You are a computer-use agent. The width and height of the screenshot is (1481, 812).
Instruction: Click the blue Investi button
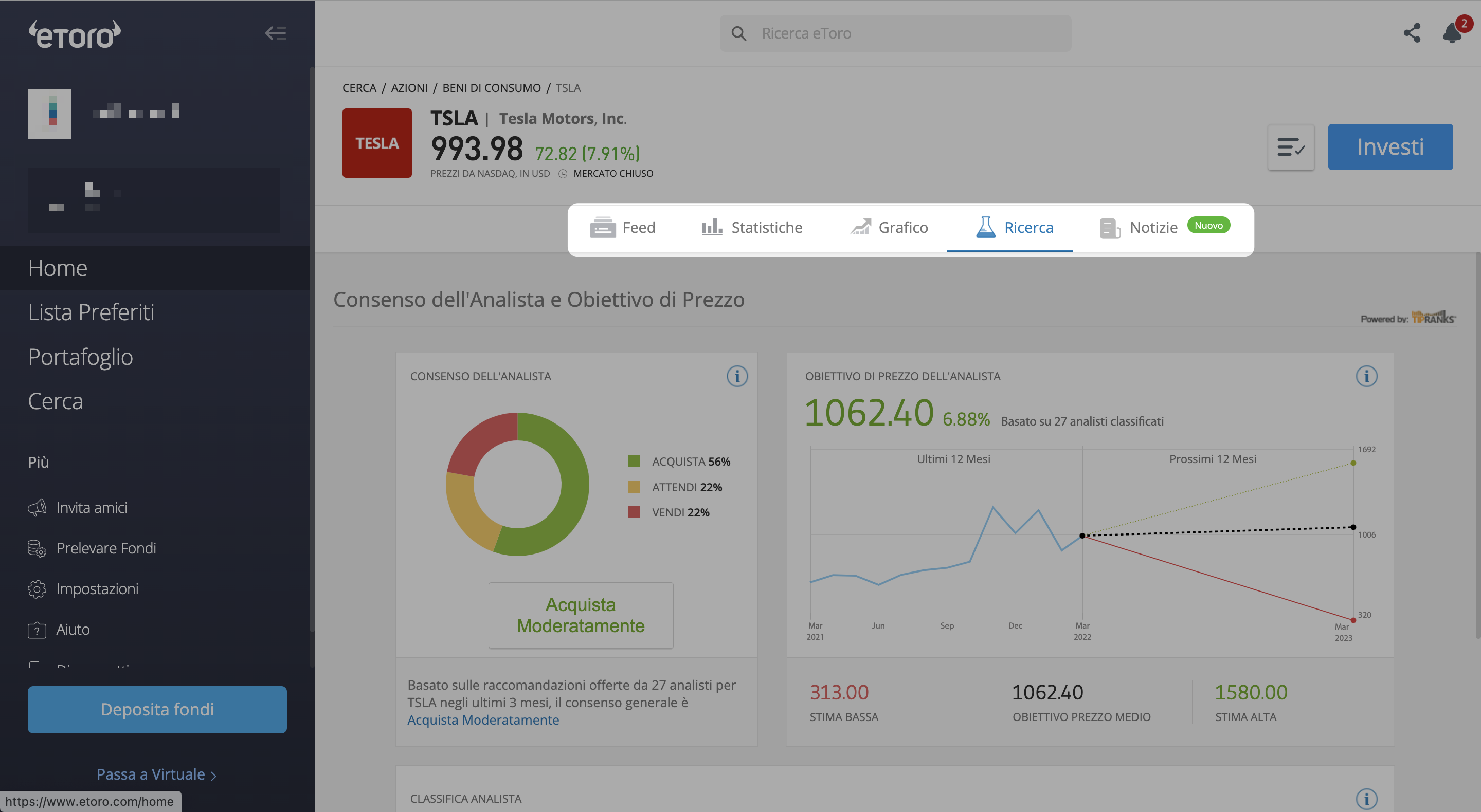[x=1390, y=147]
